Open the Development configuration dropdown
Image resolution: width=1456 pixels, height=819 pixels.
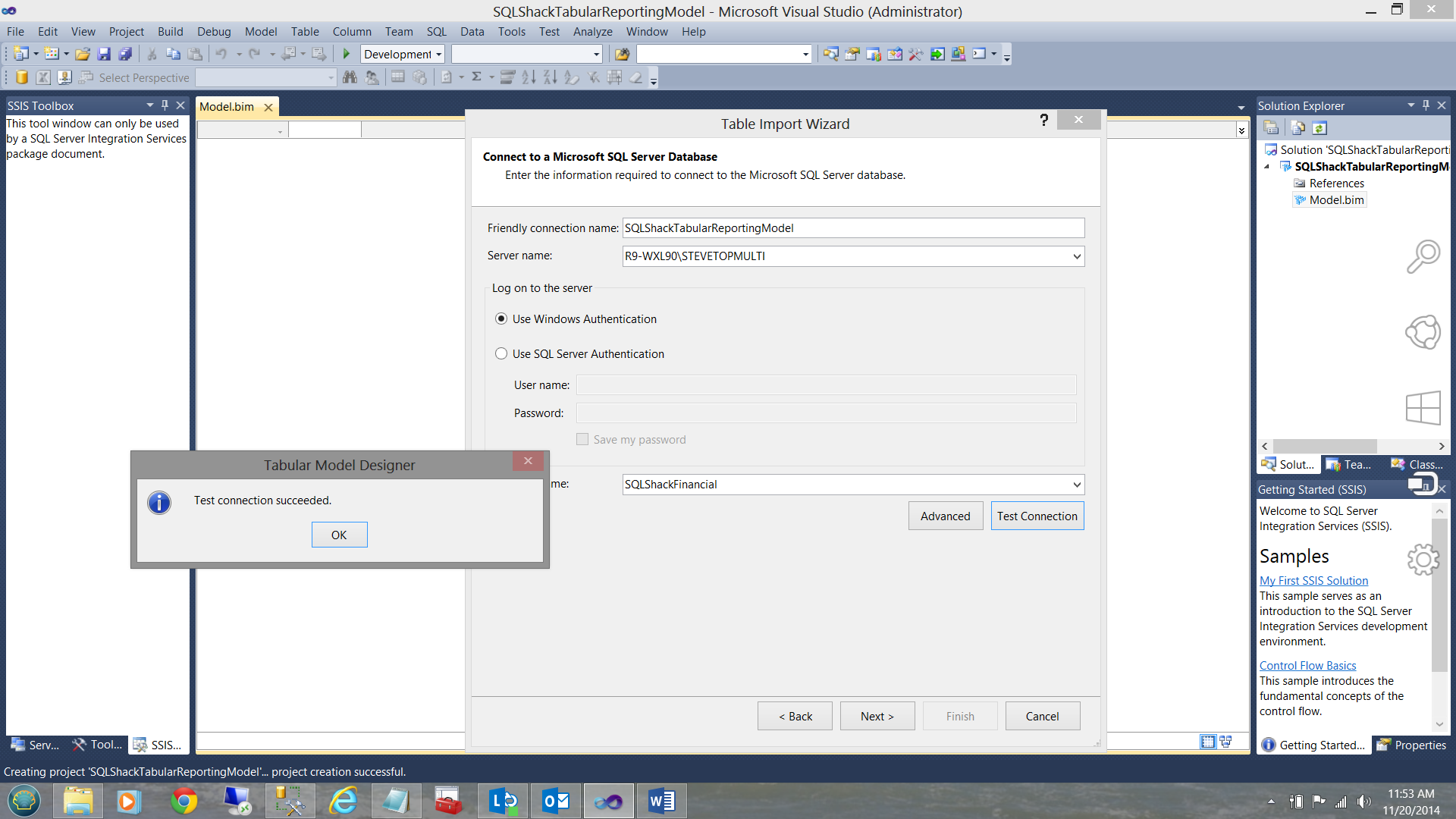tap(438, 55)
